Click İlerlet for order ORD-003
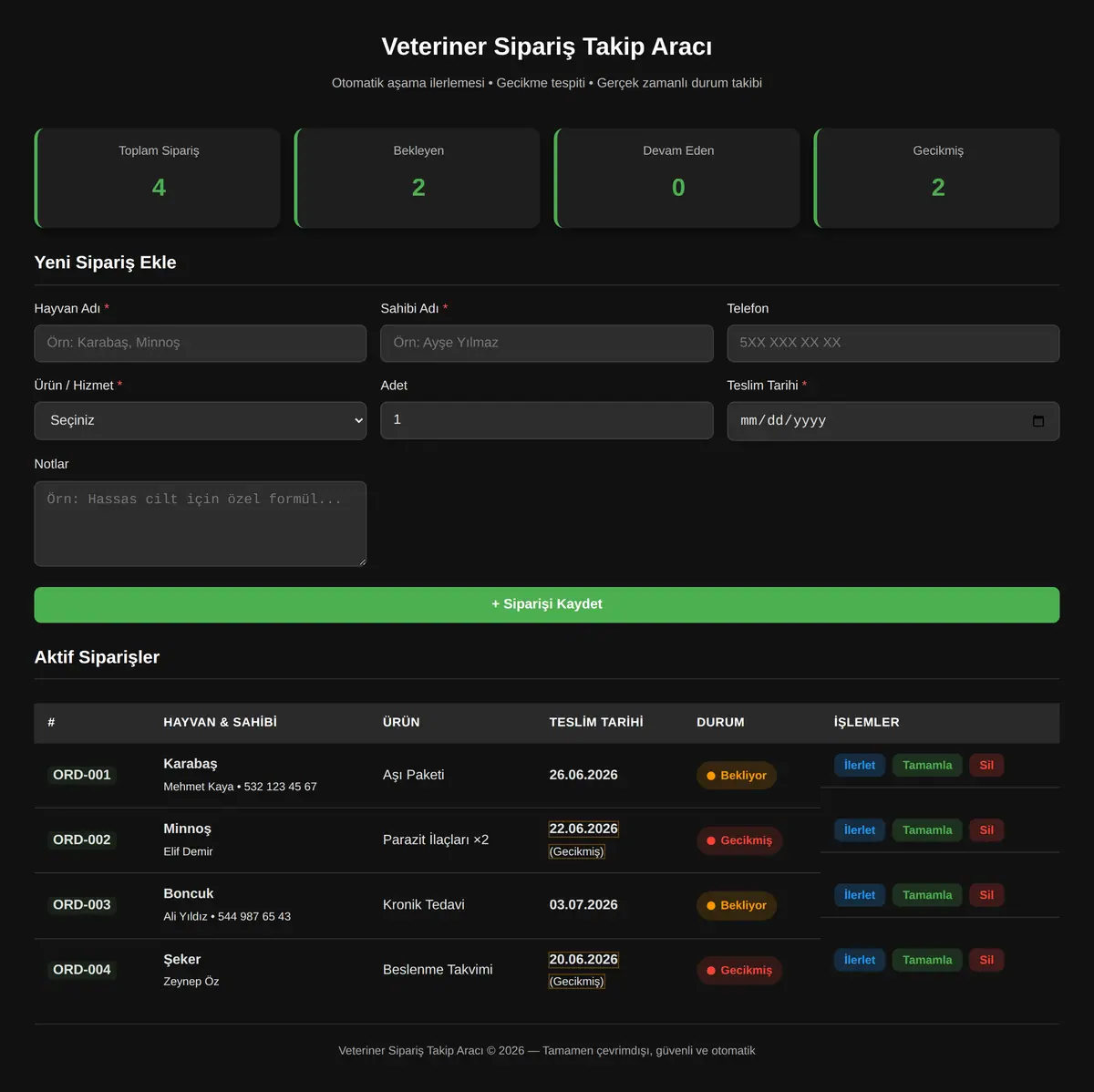The image size is (1094, 1092). pos(860,895)
